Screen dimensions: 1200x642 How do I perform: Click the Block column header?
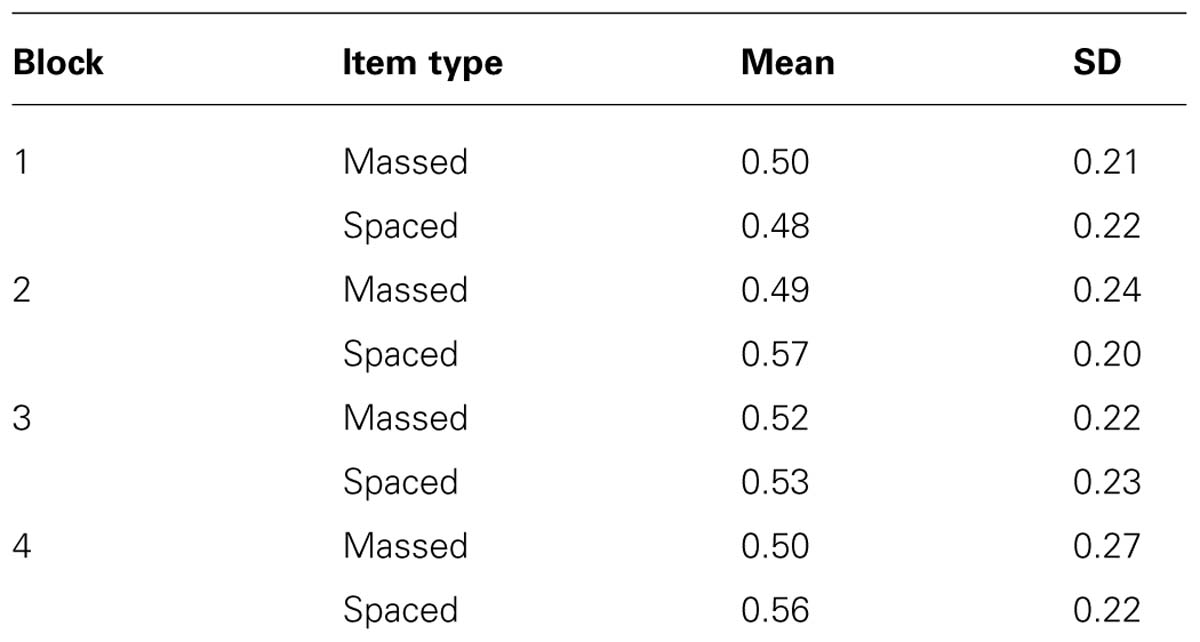[58, 63]
